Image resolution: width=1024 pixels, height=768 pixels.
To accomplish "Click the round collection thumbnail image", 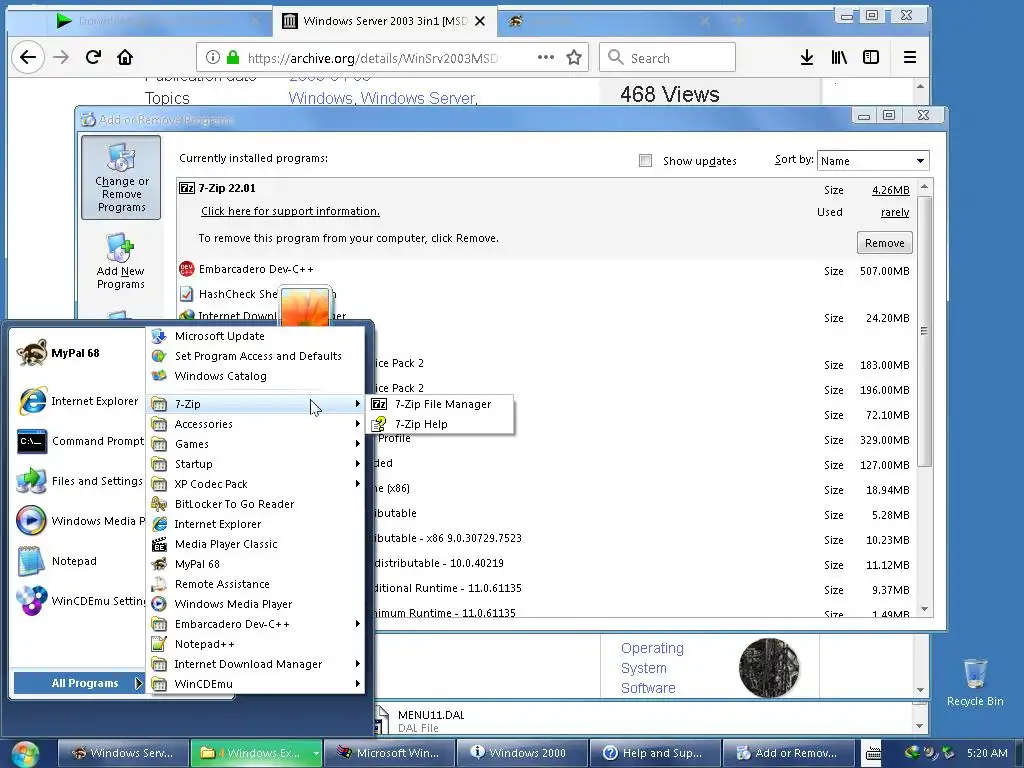I will coord(769,667).
